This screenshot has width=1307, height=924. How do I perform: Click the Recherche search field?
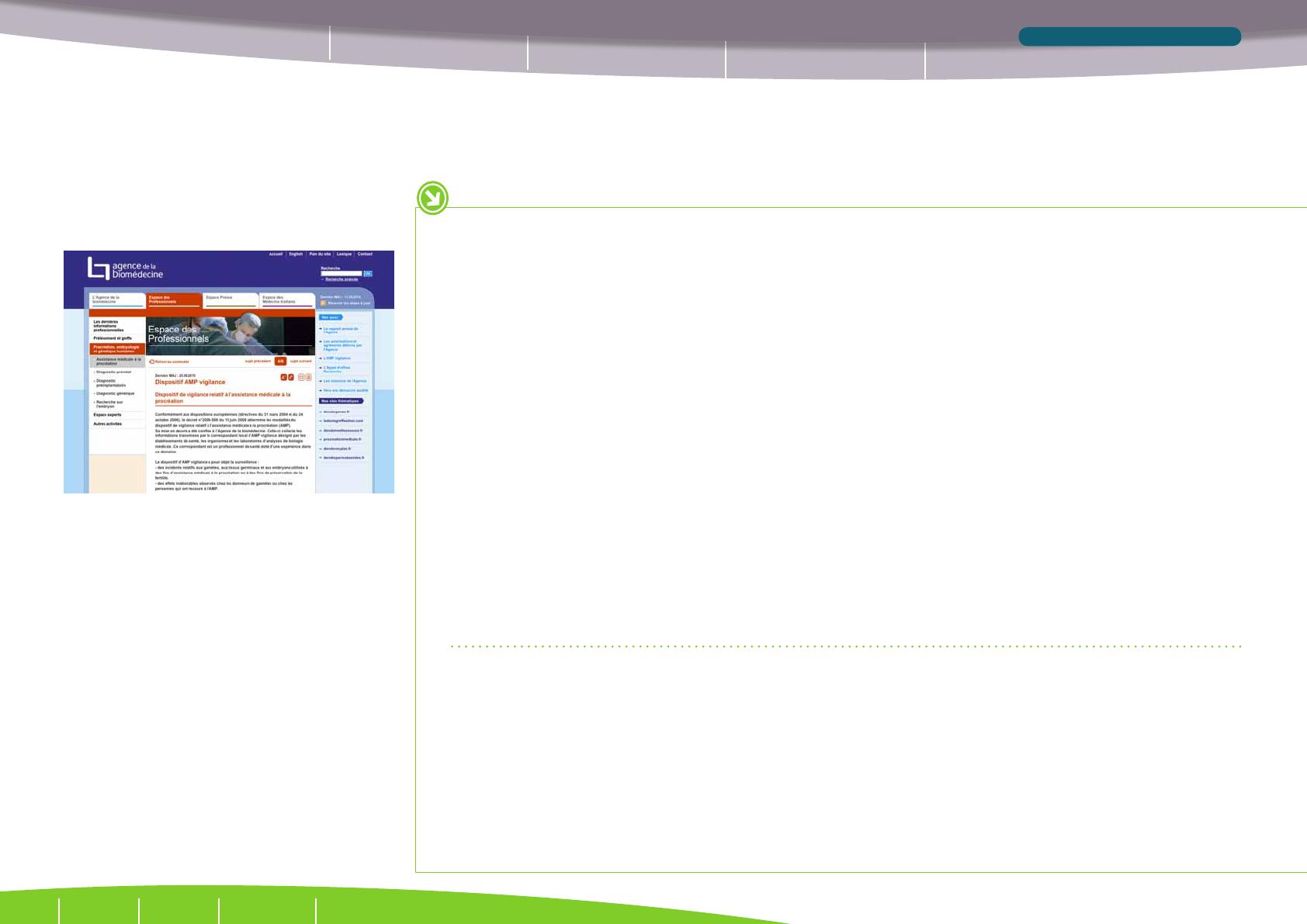[x=341, y=273]
